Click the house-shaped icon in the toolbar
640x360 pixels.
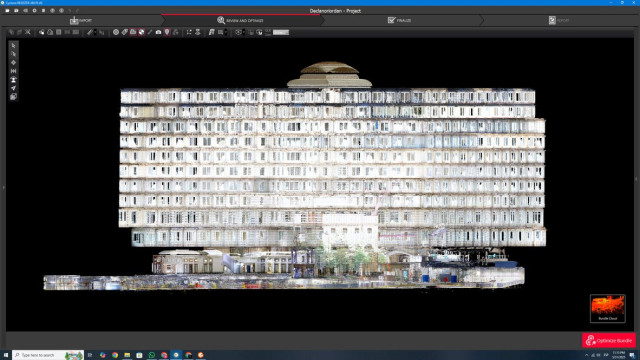tap(50, 32)
